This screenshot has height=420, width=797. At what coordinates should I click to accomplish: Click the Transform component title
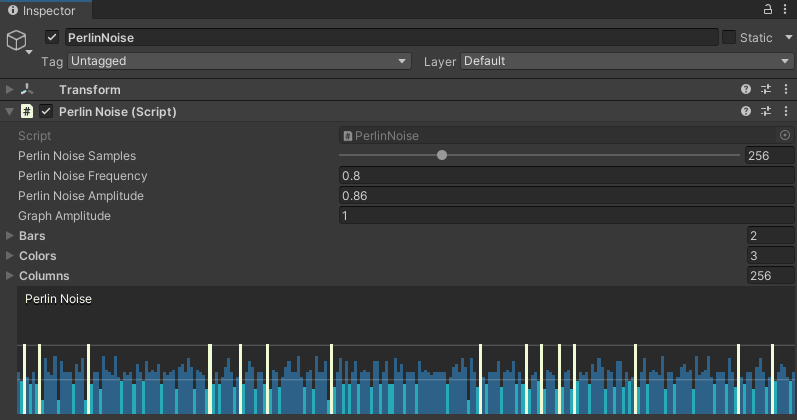[89, 89]
